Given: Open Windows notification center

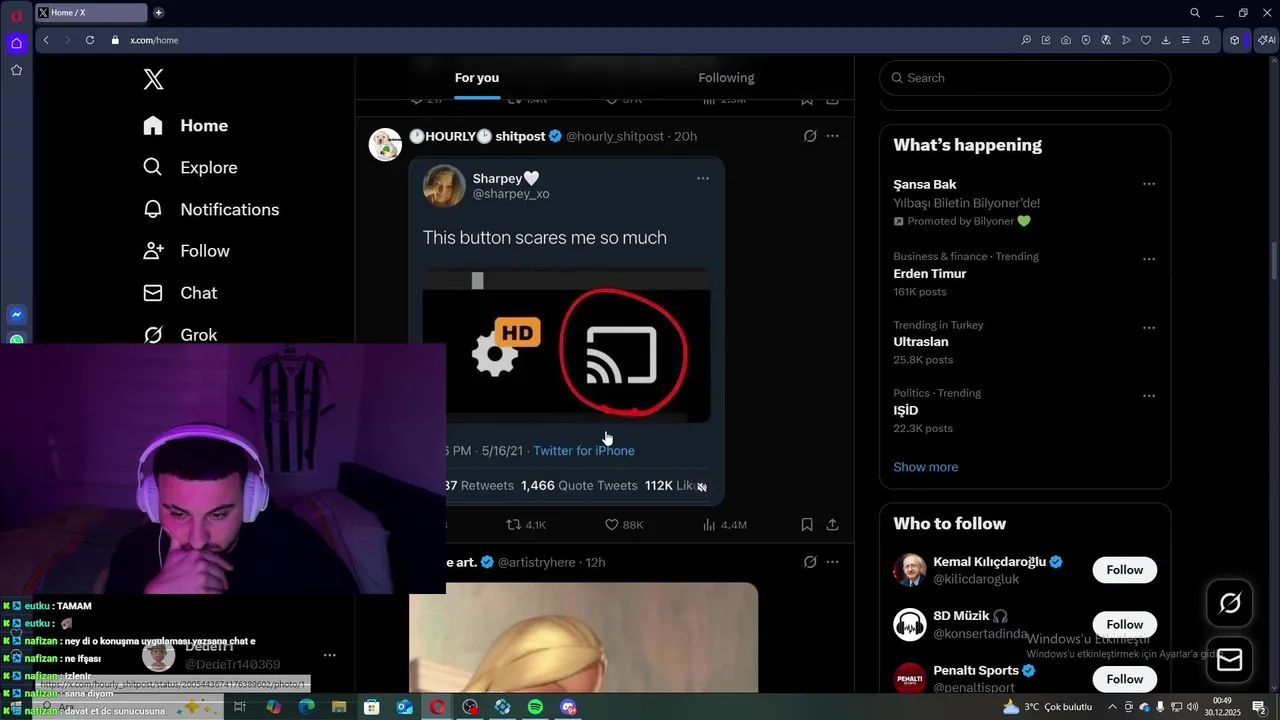Looking at the screenshot, I should click(1259, 707).
